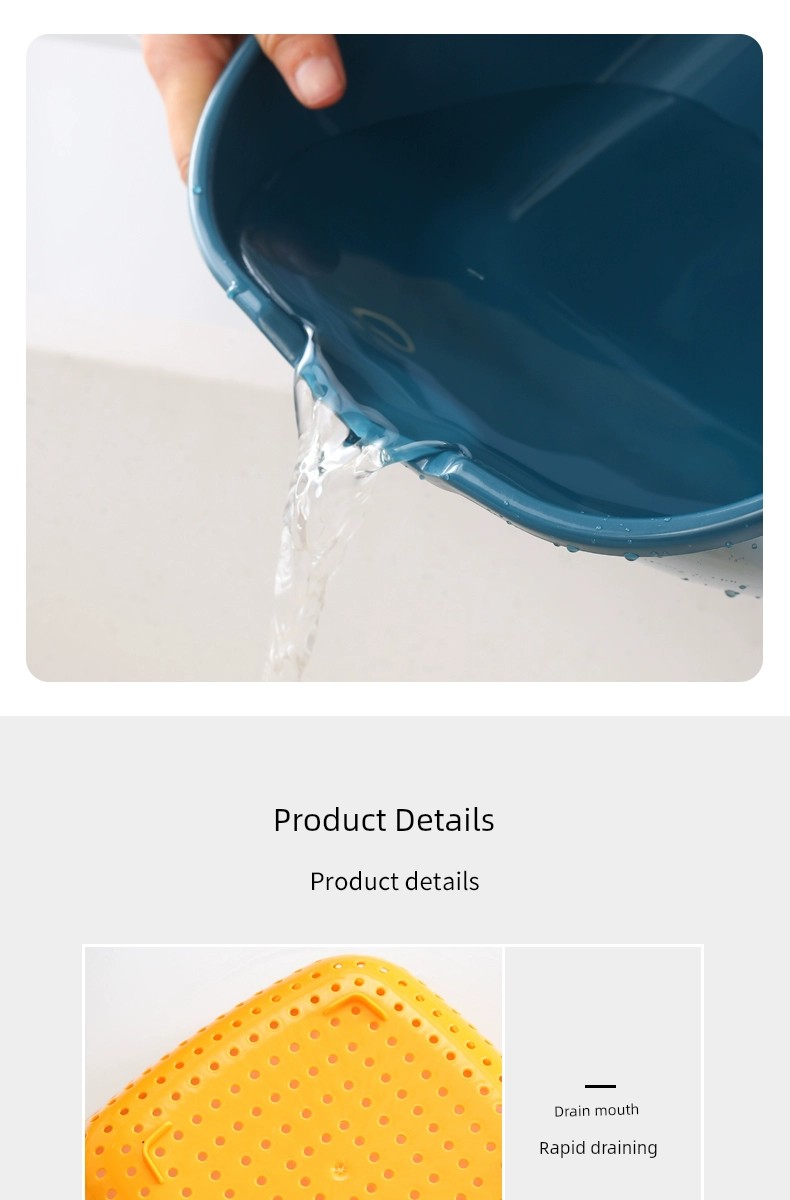Click the ring-shaped reflection inside basin
The width and height of the screenshot is (790, 1200).
click(x=383, y=330)
